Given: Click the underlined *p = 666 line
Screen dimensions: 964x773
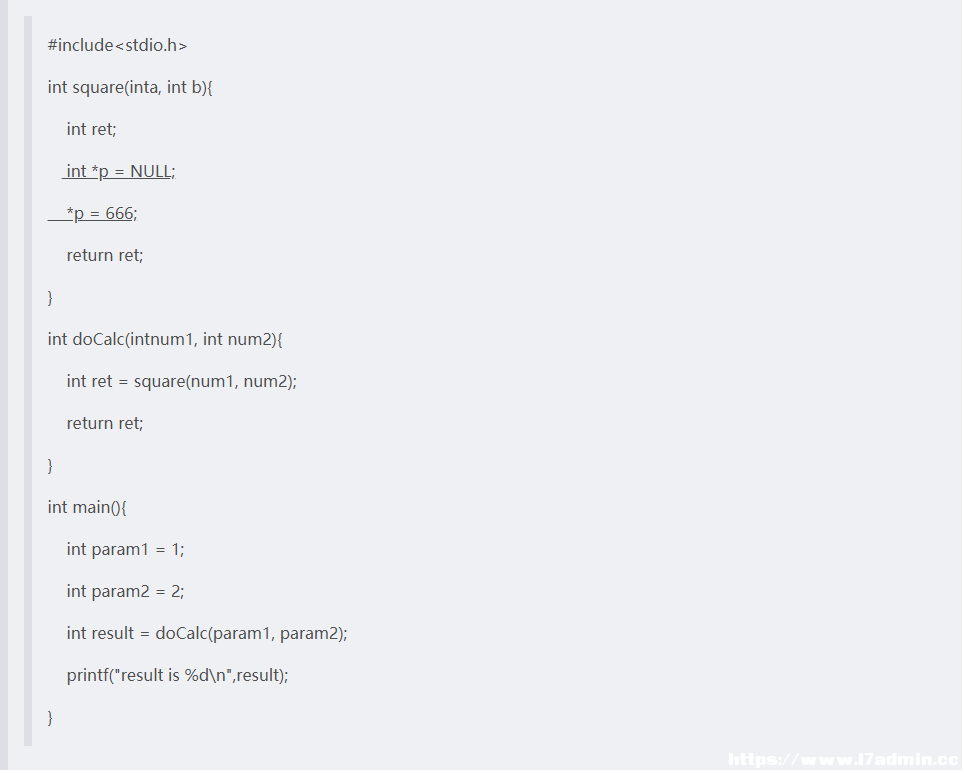Looking at the screenshot, I should point(93,213).
